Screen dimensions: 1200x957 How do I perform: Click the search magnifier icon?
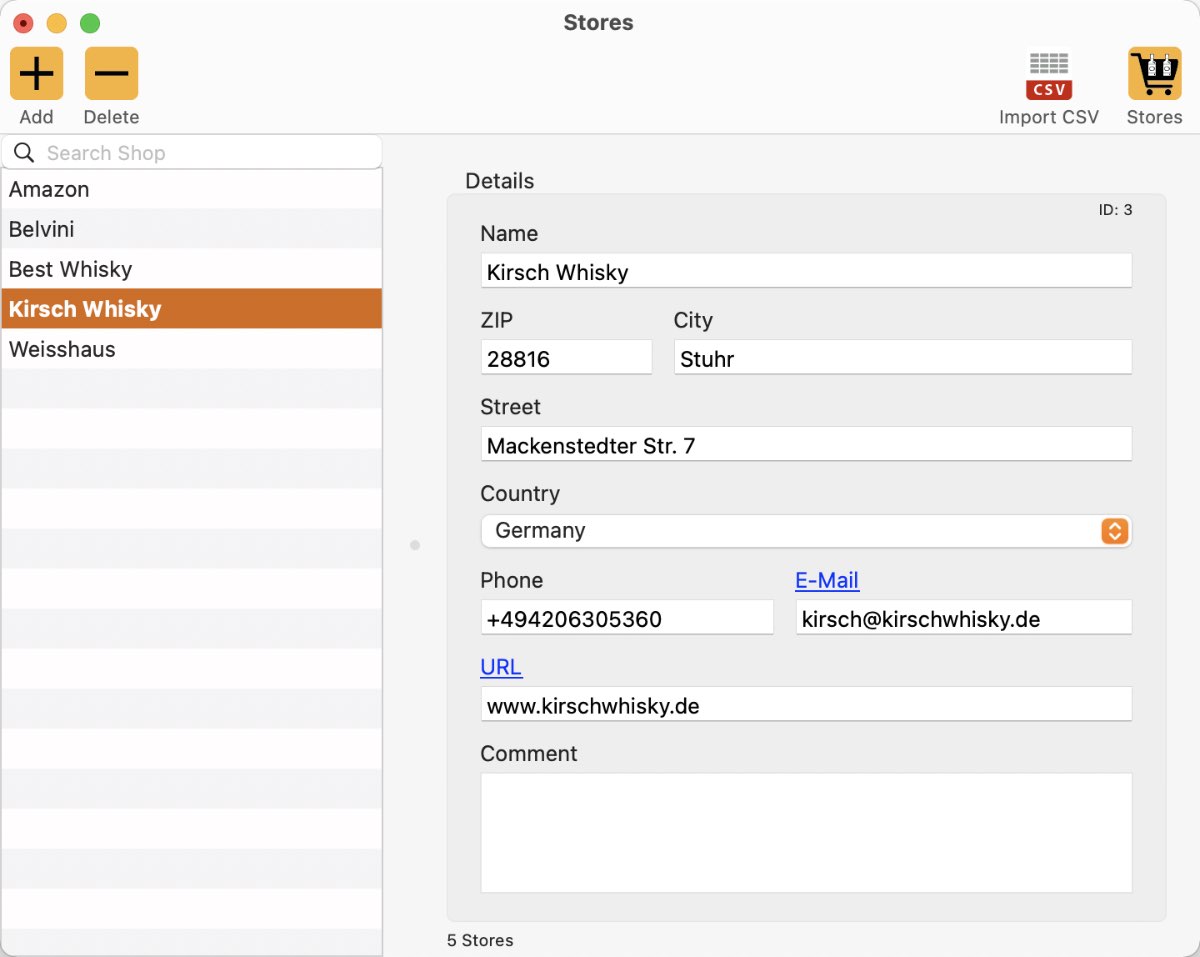click(24, 153)
